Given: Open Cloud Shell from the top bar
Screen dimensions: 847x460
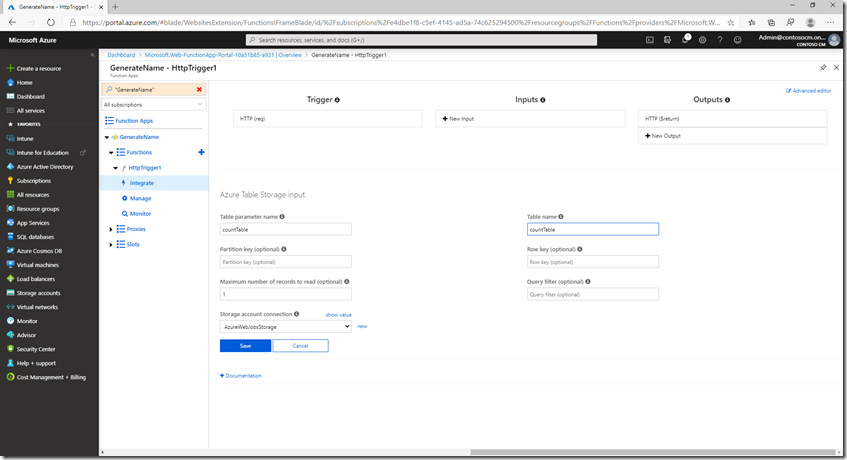Looking at the screenshot, I should coord(650,40).
